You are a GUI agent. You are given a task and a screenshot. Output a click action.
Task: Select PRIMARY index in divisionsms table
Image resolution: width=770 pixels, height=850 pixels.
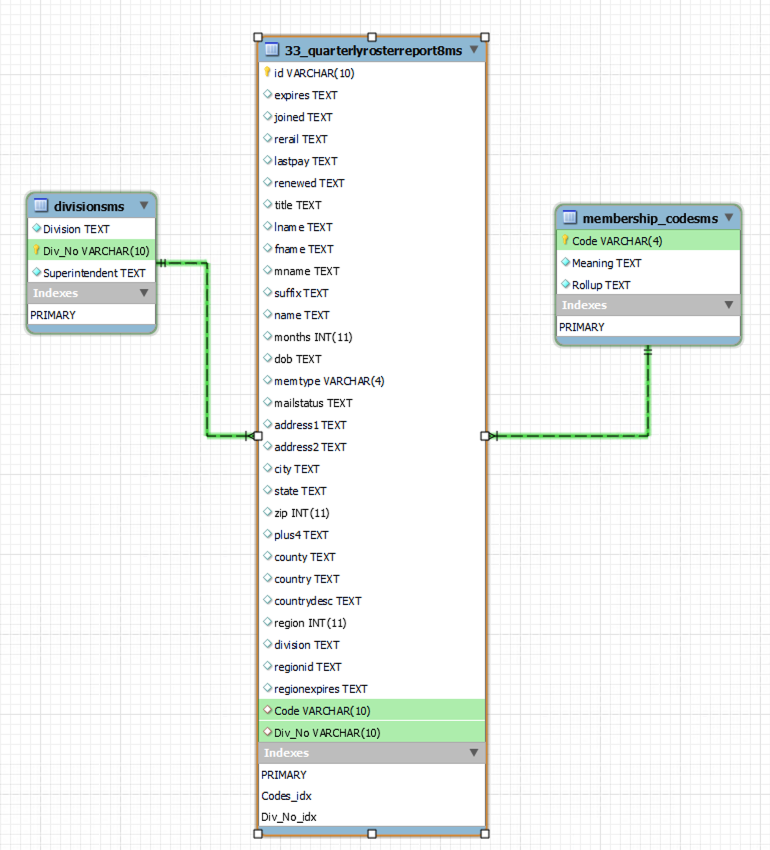point(91,314)
